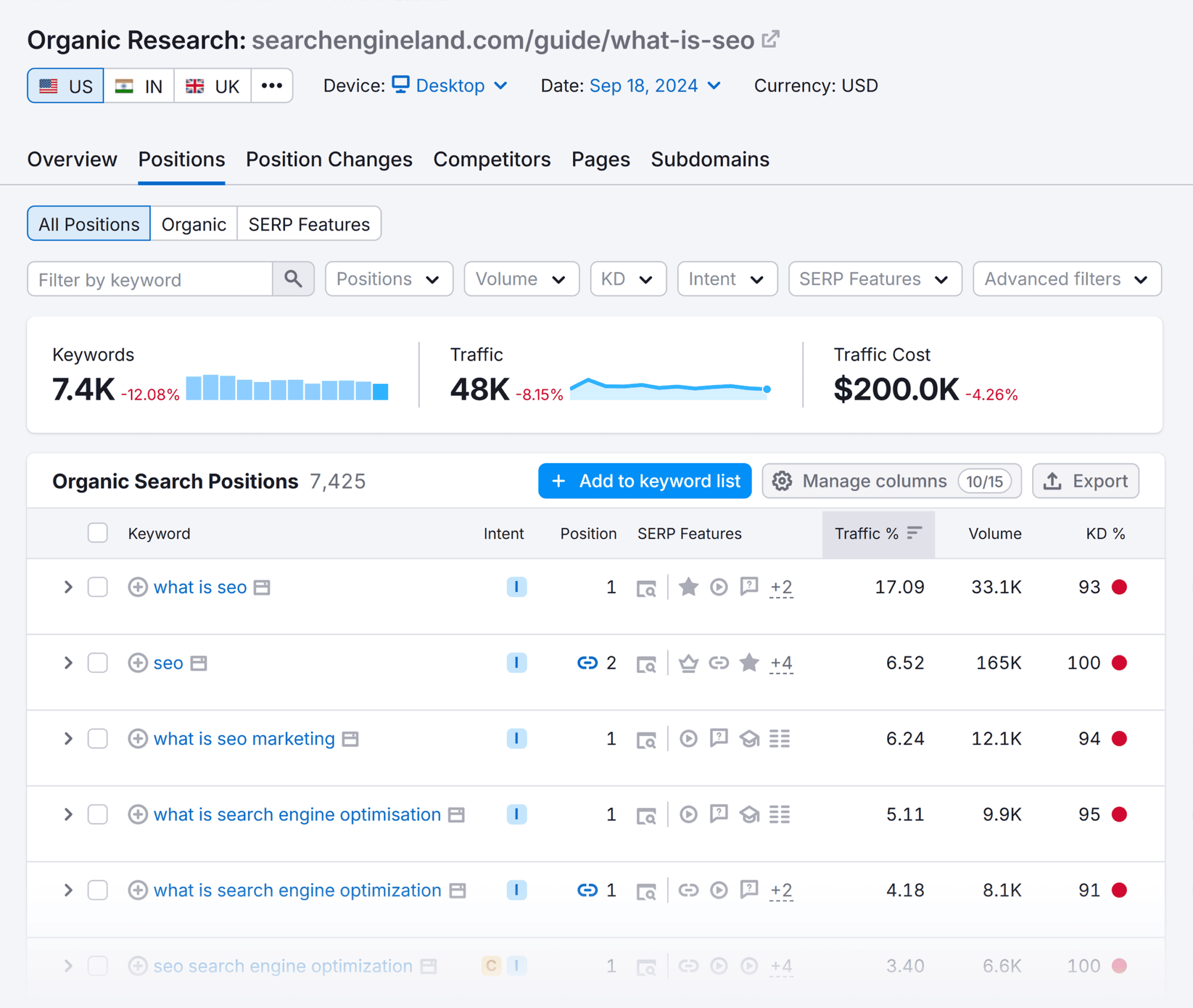Click the Featured Snippet crown icon on 'seo' row
Image resolution: width=1193 pixels, height=1008 pixels.
point(689,662)
